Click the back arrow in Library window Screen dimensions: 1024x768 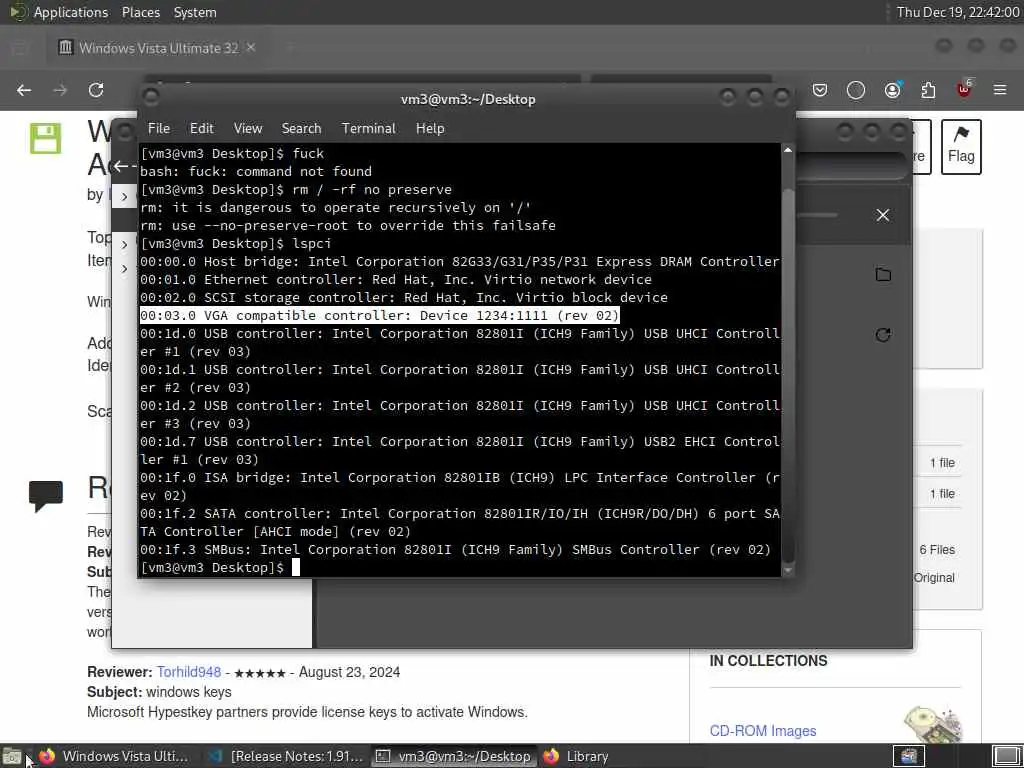[121, 167]
